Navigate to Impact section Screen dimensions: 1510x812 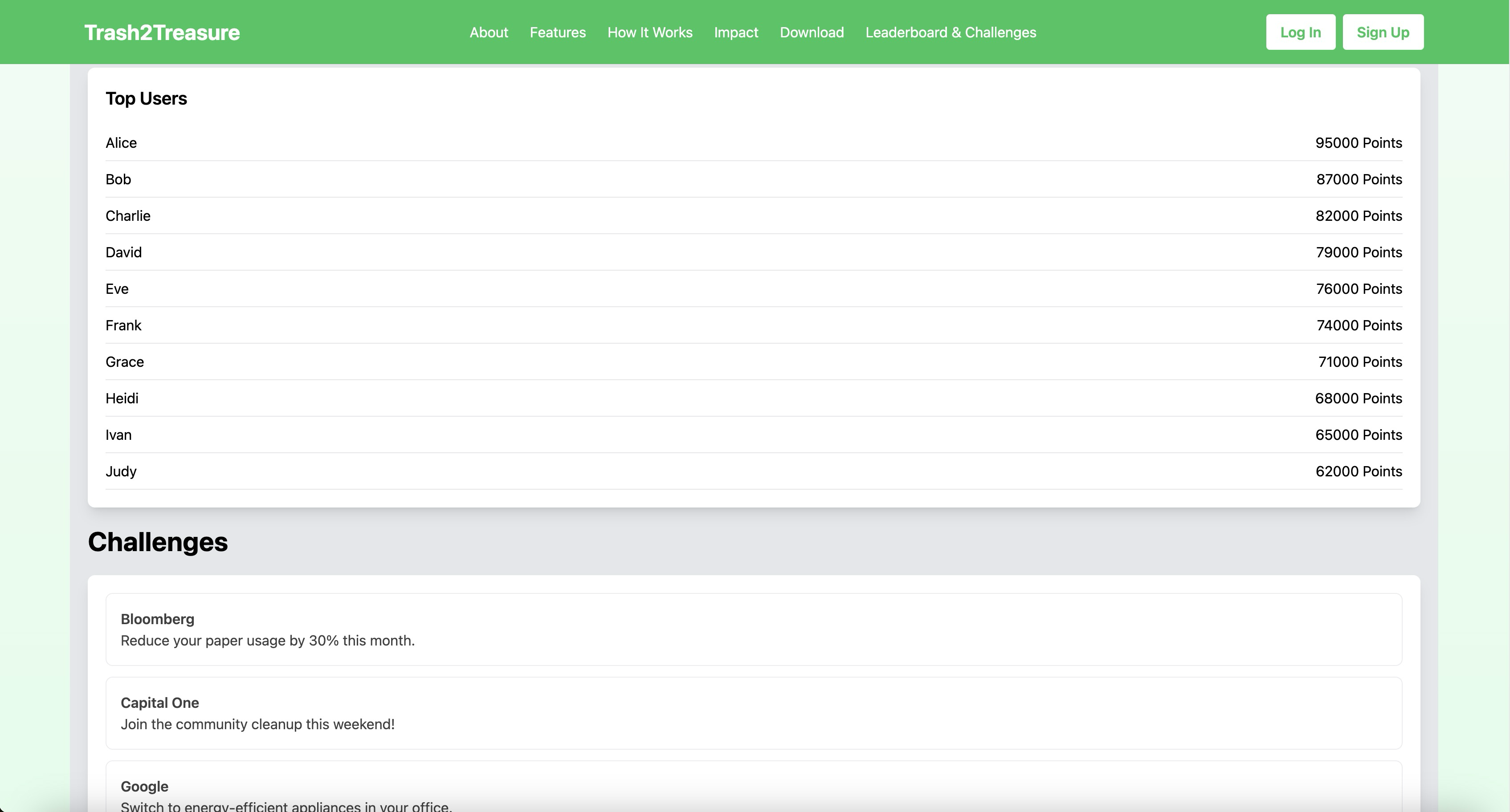pyautogui.click(x=736, y=32)
